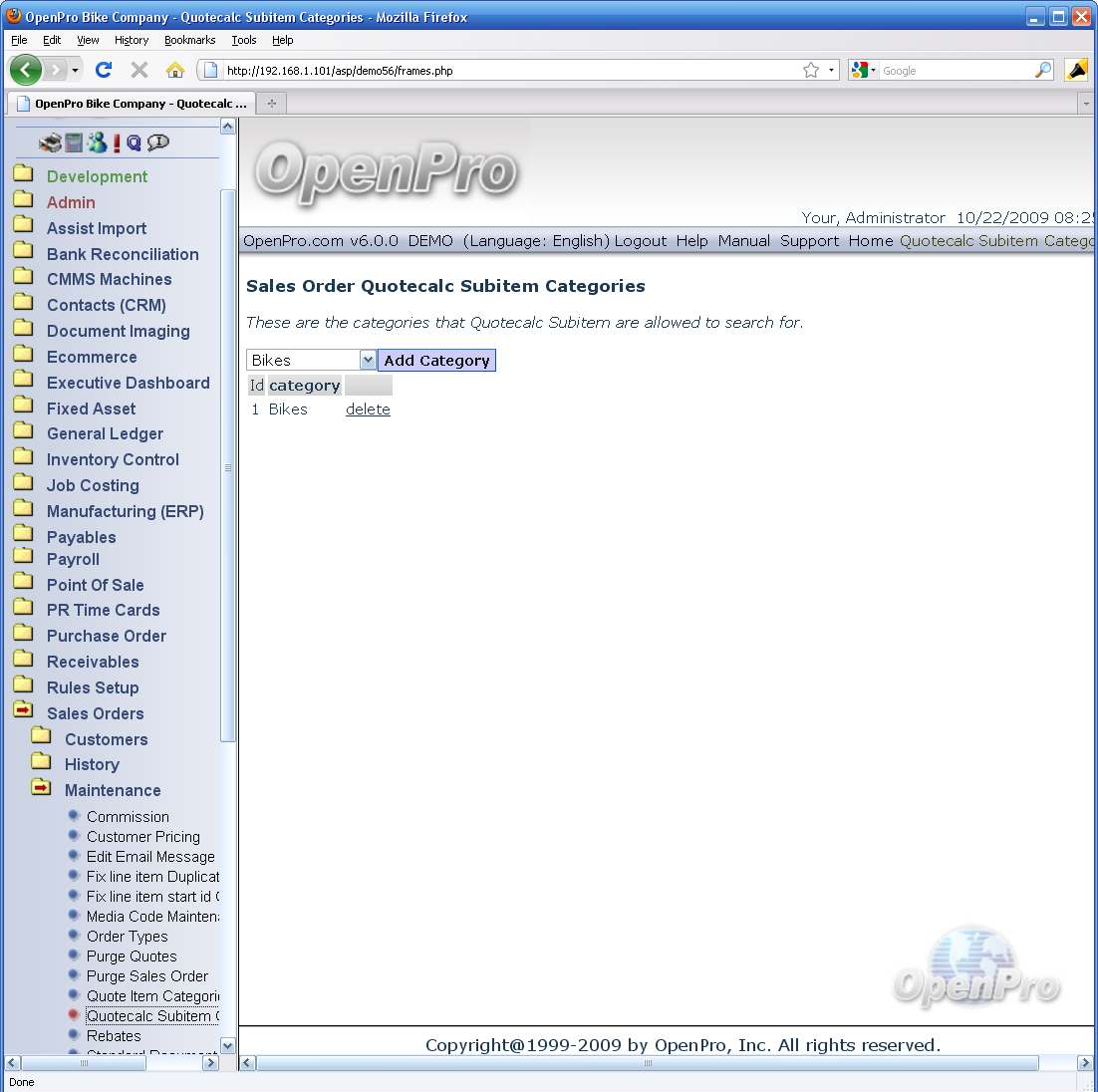The width and height of the screenshot is (1098, 1092).
Task: Click the speech bubble info icon
Action: click(157, 143)
